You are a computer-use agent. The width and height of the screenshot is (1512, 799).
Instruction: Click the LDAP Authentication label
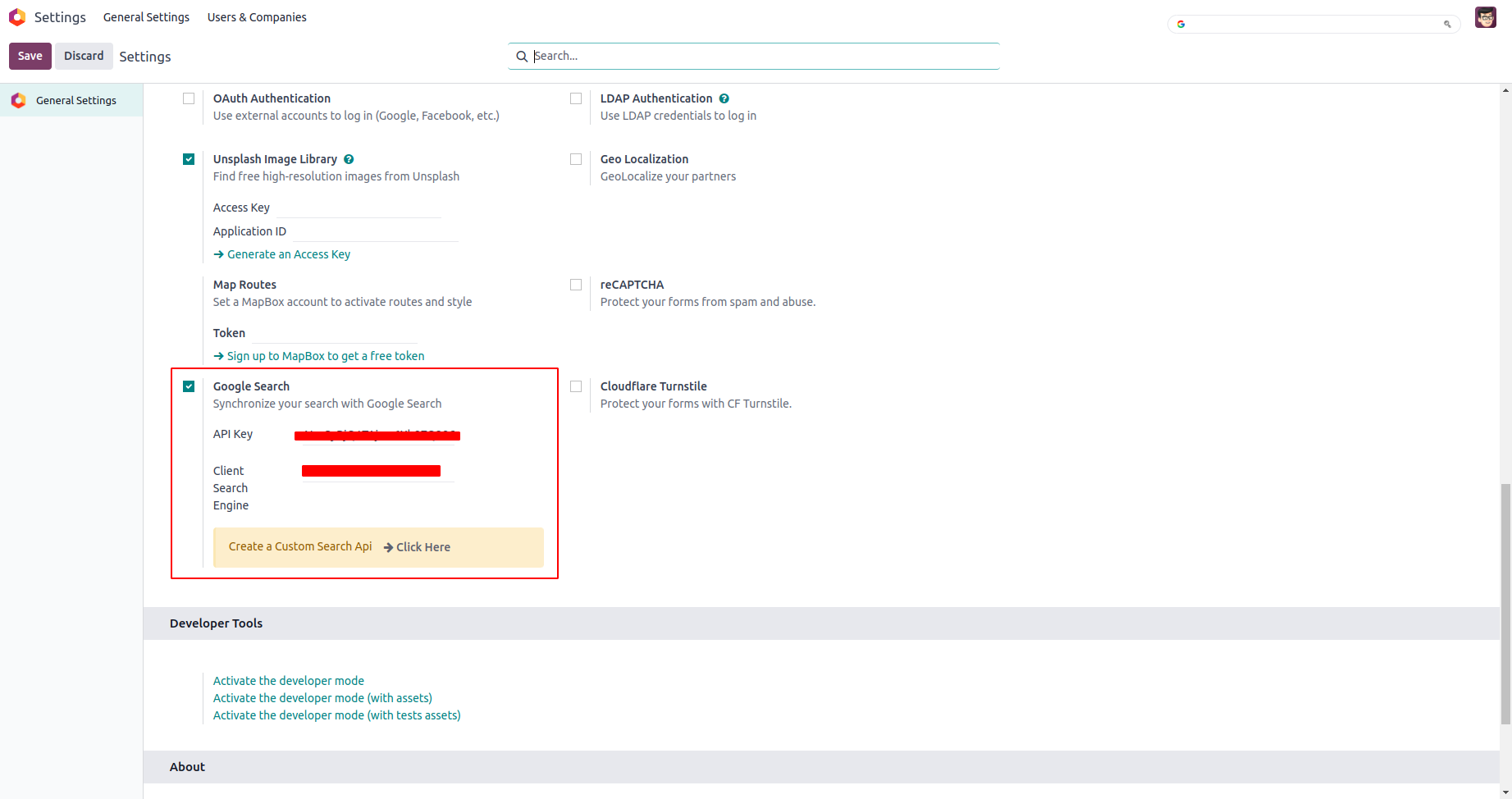point(656,98)
